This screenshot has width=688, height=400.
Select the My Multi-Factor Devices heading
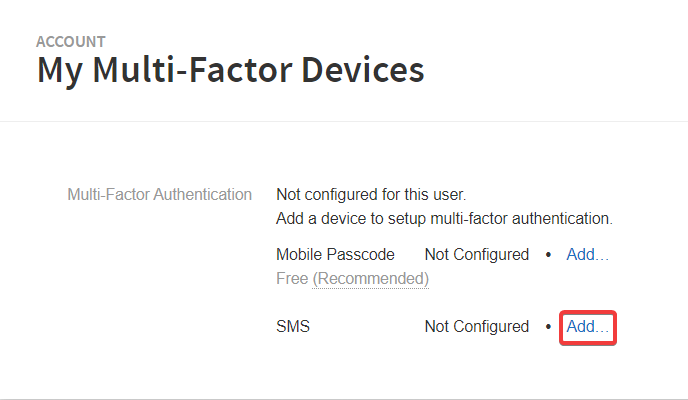pos(231,70)
